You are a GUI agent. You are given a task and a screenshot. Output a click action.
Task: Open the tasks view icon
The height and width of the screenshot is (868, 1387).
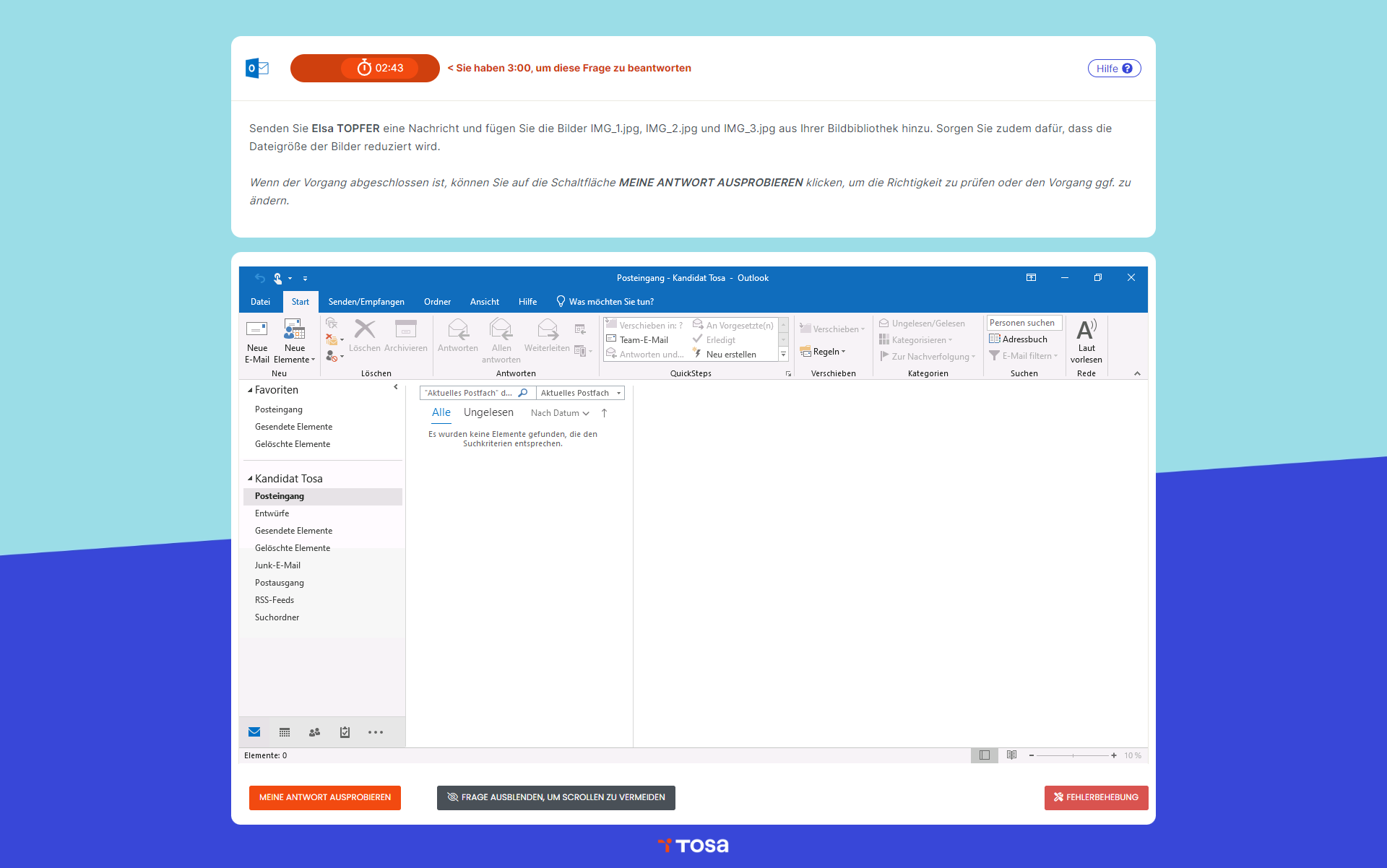[x=345, y=732]
